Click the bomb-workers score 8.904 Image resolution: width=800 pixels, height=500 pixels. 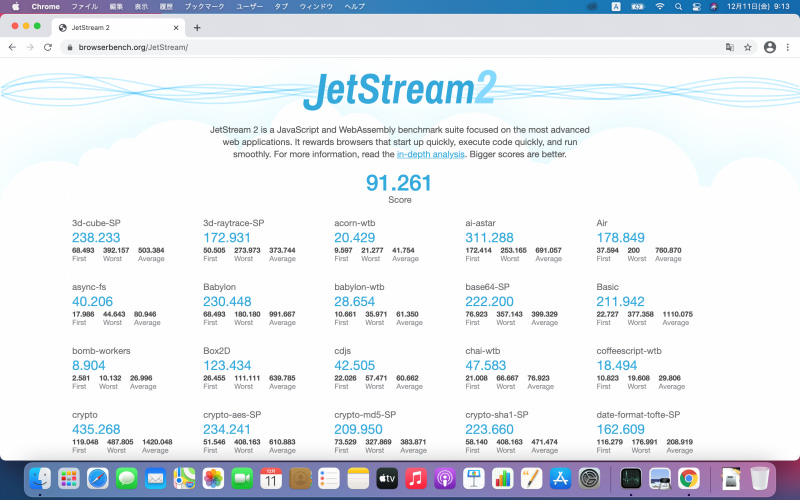pos(89,365)
